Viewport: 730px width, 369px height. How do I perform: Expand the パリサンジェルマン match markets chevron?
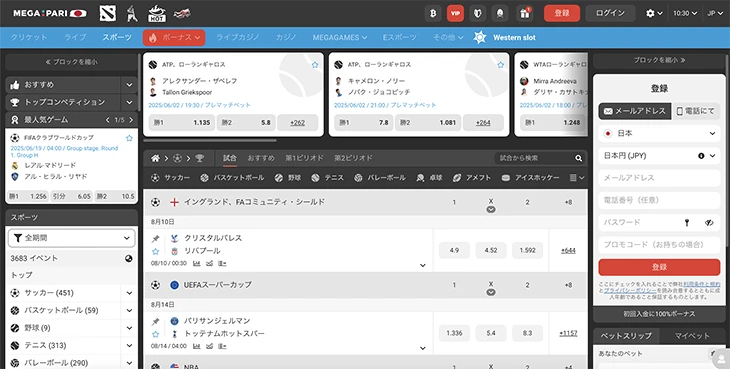coord(423,348)
